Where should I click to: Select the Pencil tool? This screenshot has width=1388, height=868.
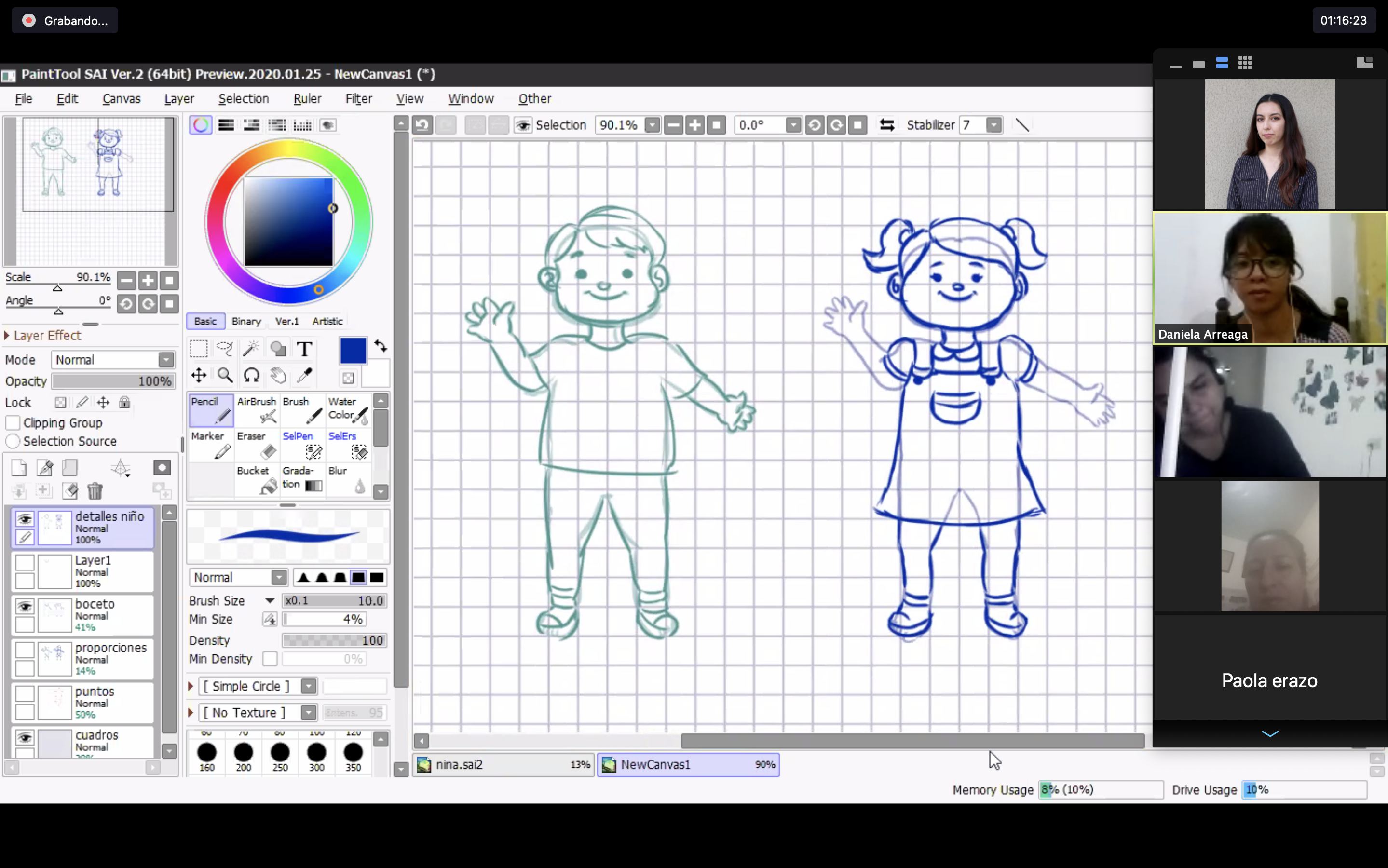[x=211, y=410]
